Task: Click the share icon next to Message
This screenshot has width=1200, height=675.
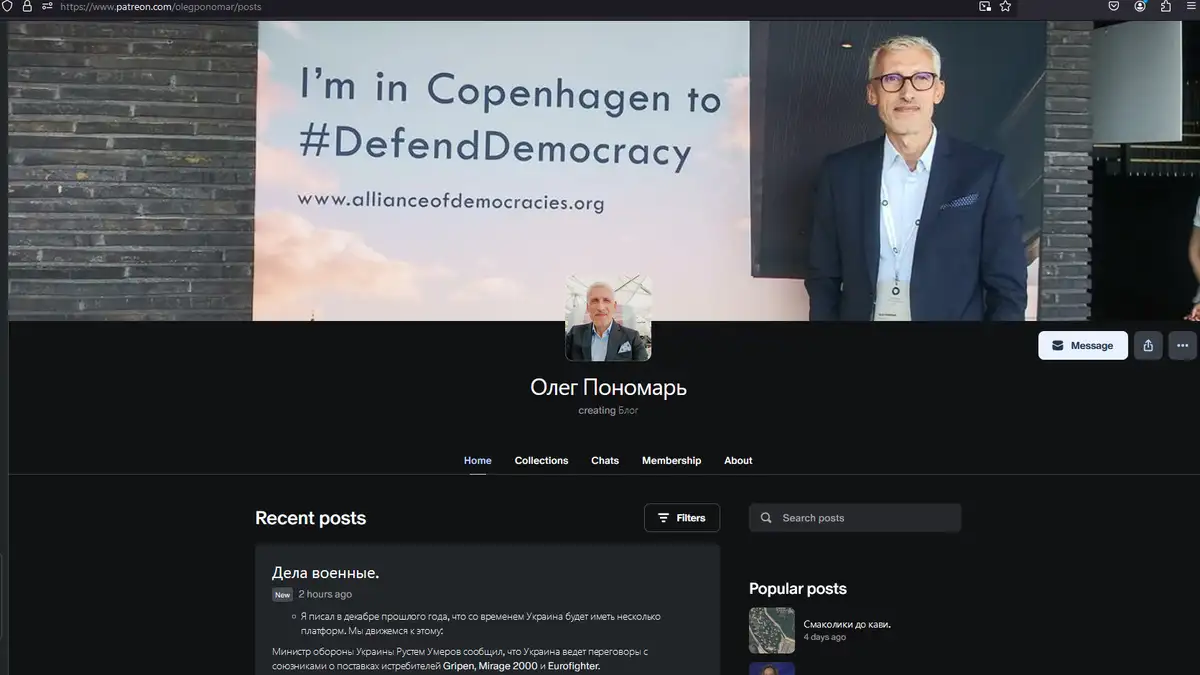Action: click(x=1148, y=345)
